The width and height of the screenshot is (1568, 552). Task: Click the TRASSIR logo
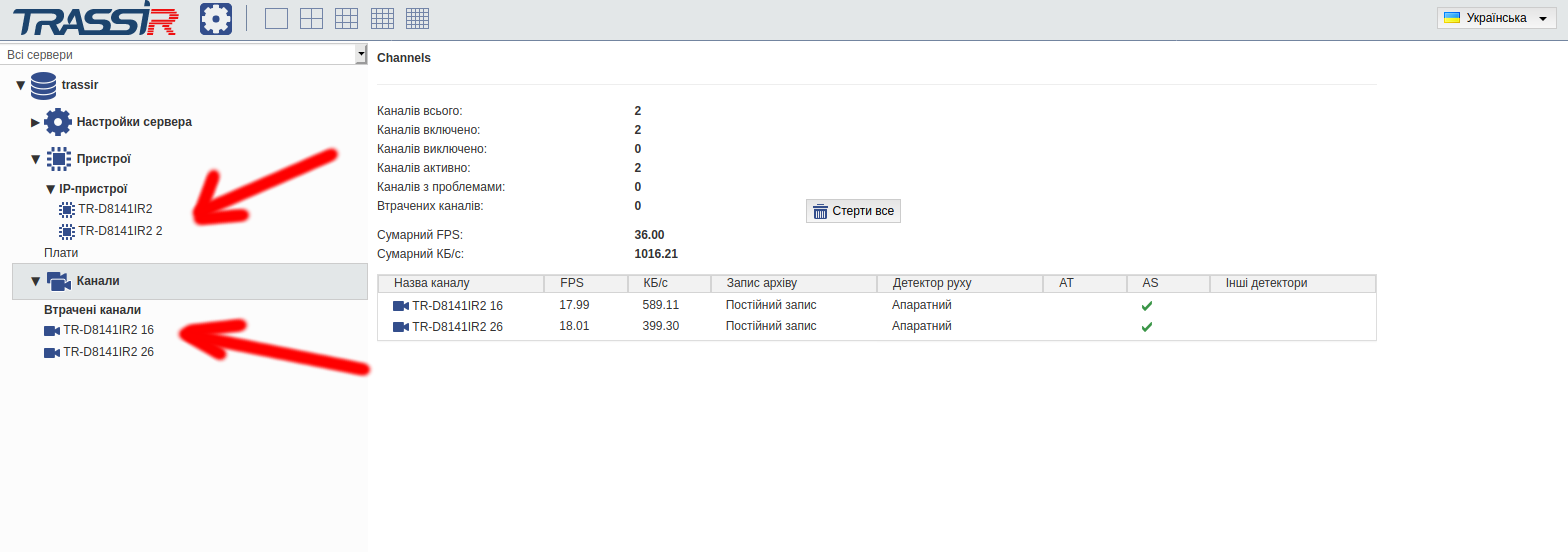(96, 19)
